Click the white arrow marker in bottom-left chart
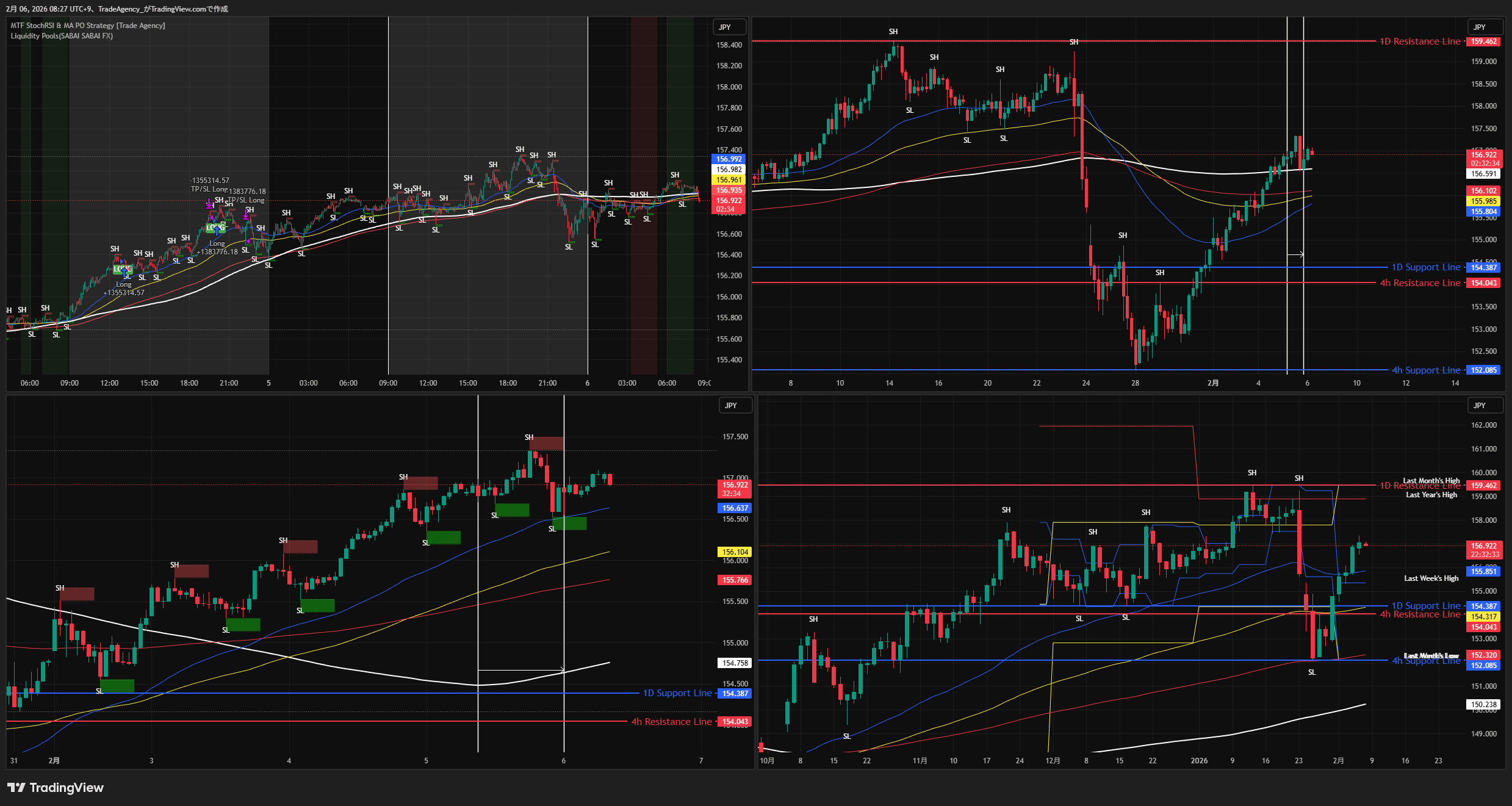The image size is (1512, 806). (520, 670)
